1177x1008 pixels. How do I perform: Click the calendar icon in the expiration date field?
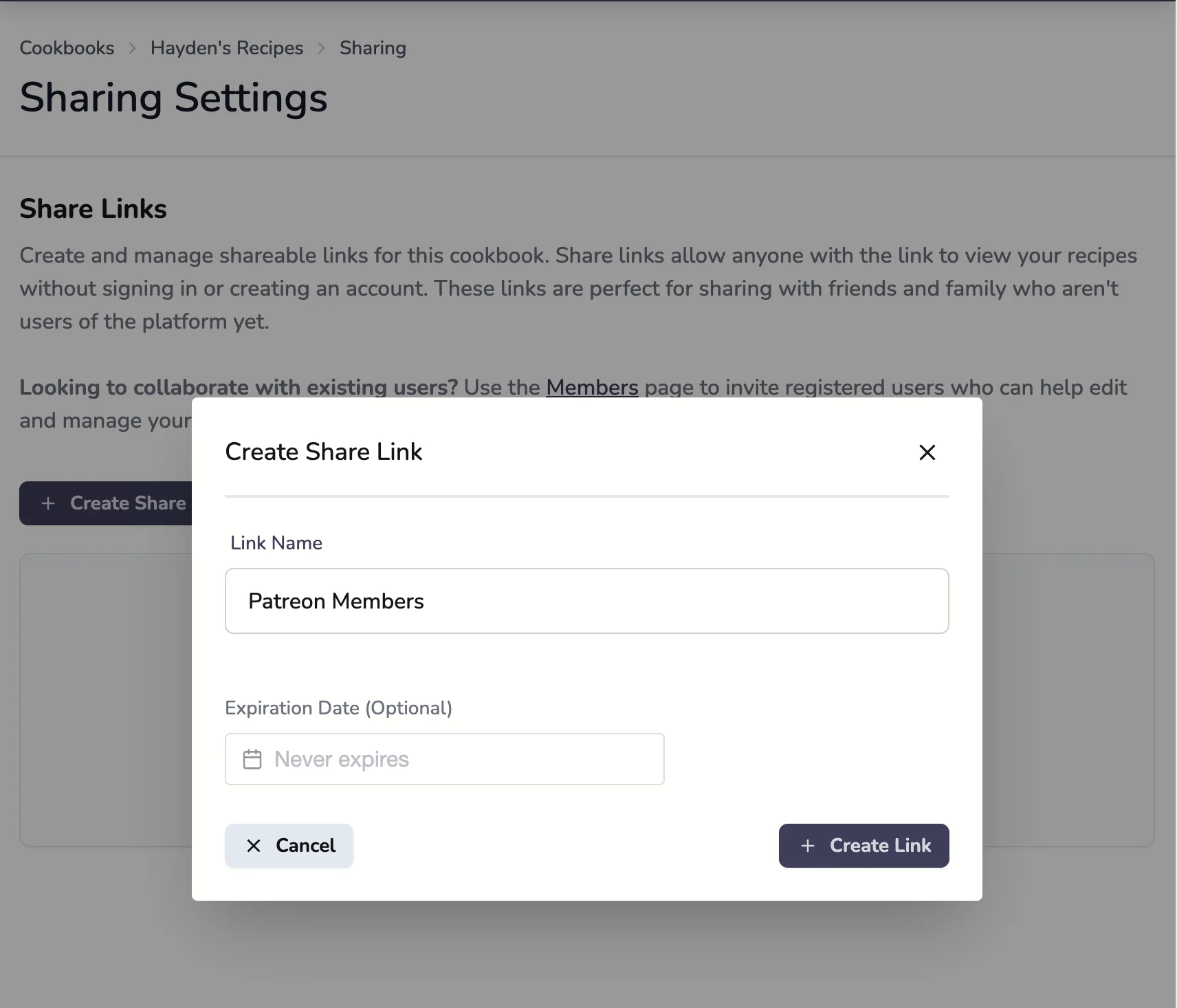(252, 759)
